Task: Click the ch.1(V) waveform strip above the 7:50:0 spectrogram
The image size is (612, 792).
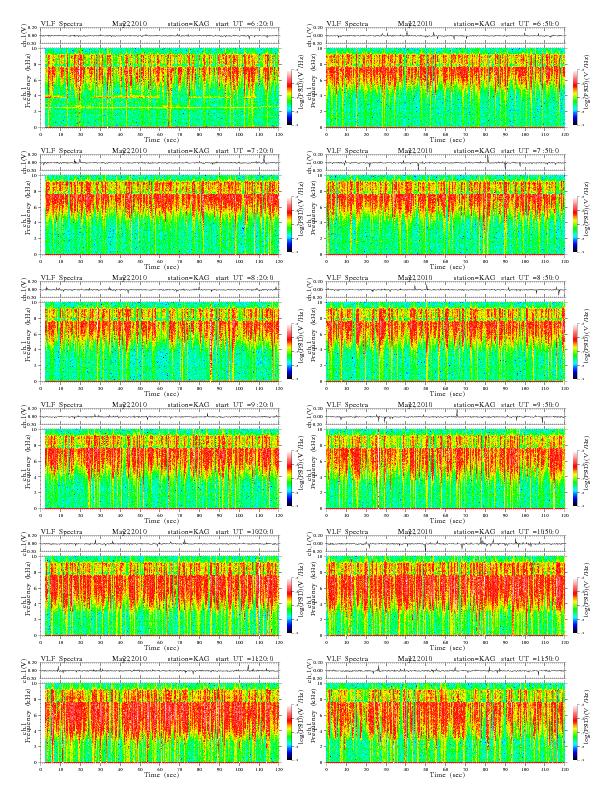Action: pos(446,163)
